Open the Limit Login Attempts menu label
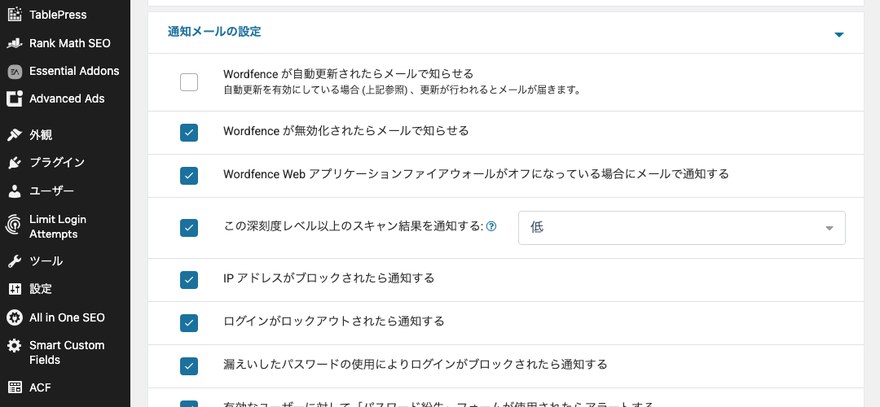Screen dimensions: 880x407 click(58, 227)
